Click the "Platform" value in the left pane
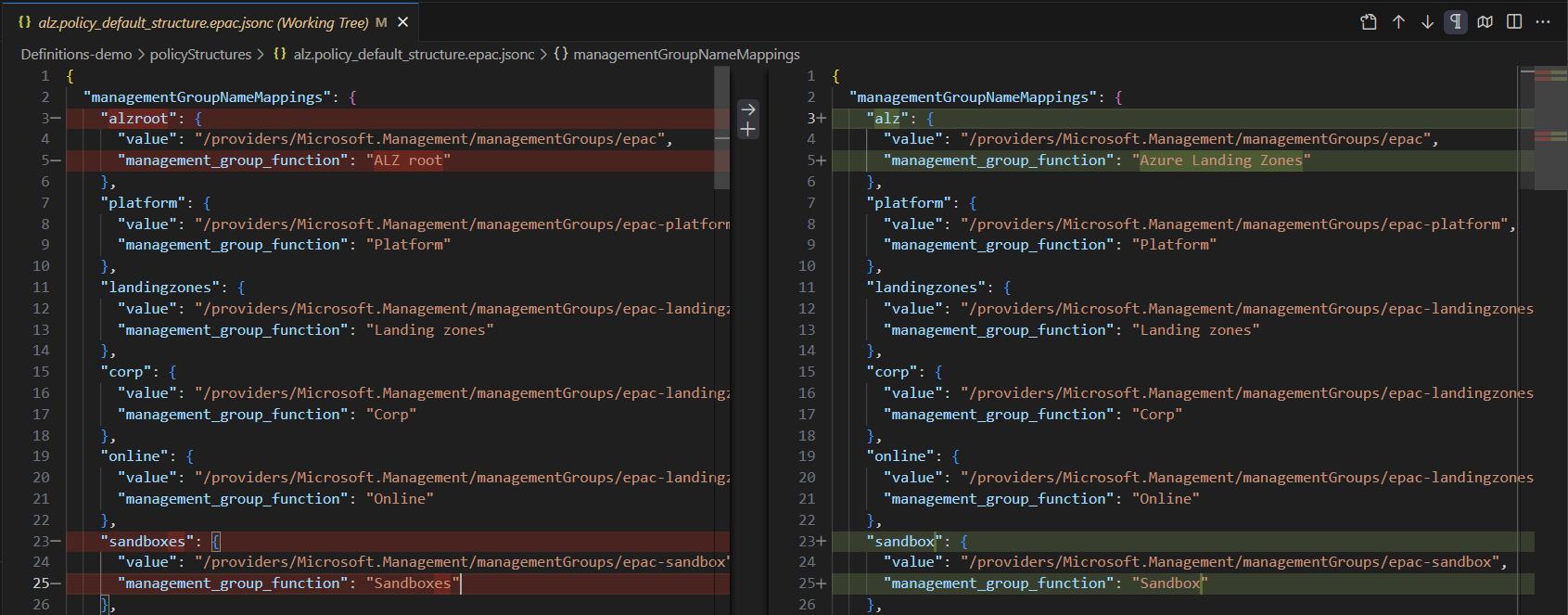This screenshot has width=1568, height=615. [408, 245]
